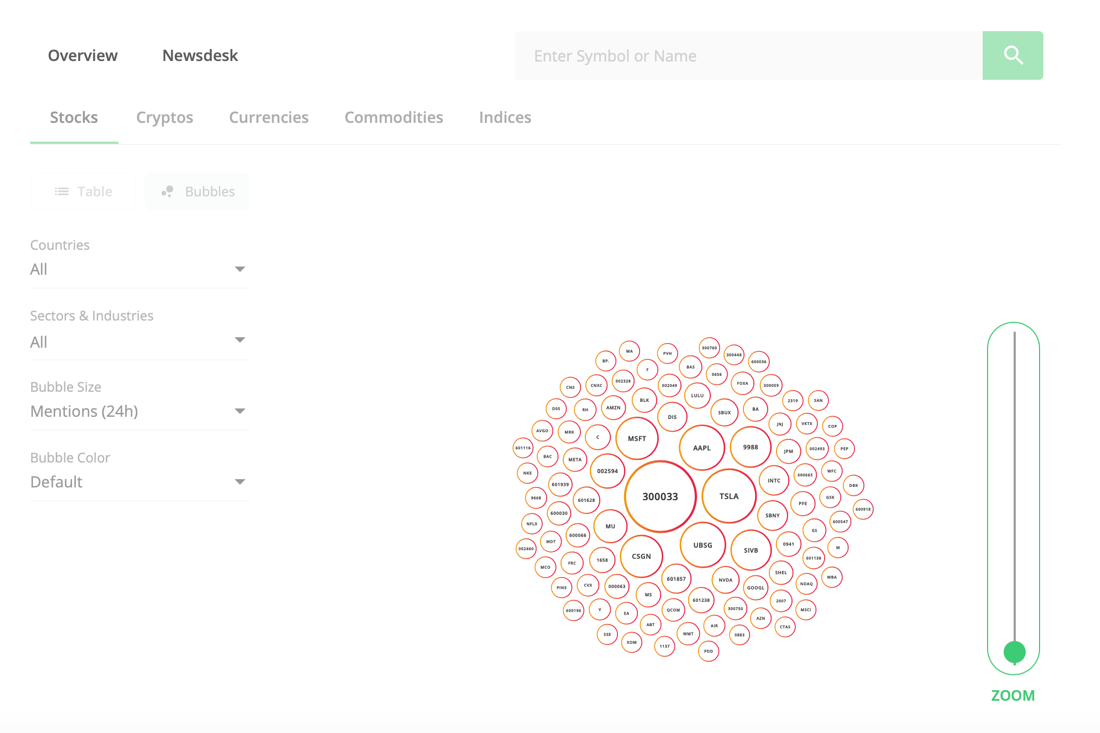Select the META bubble

coord(575,459)
